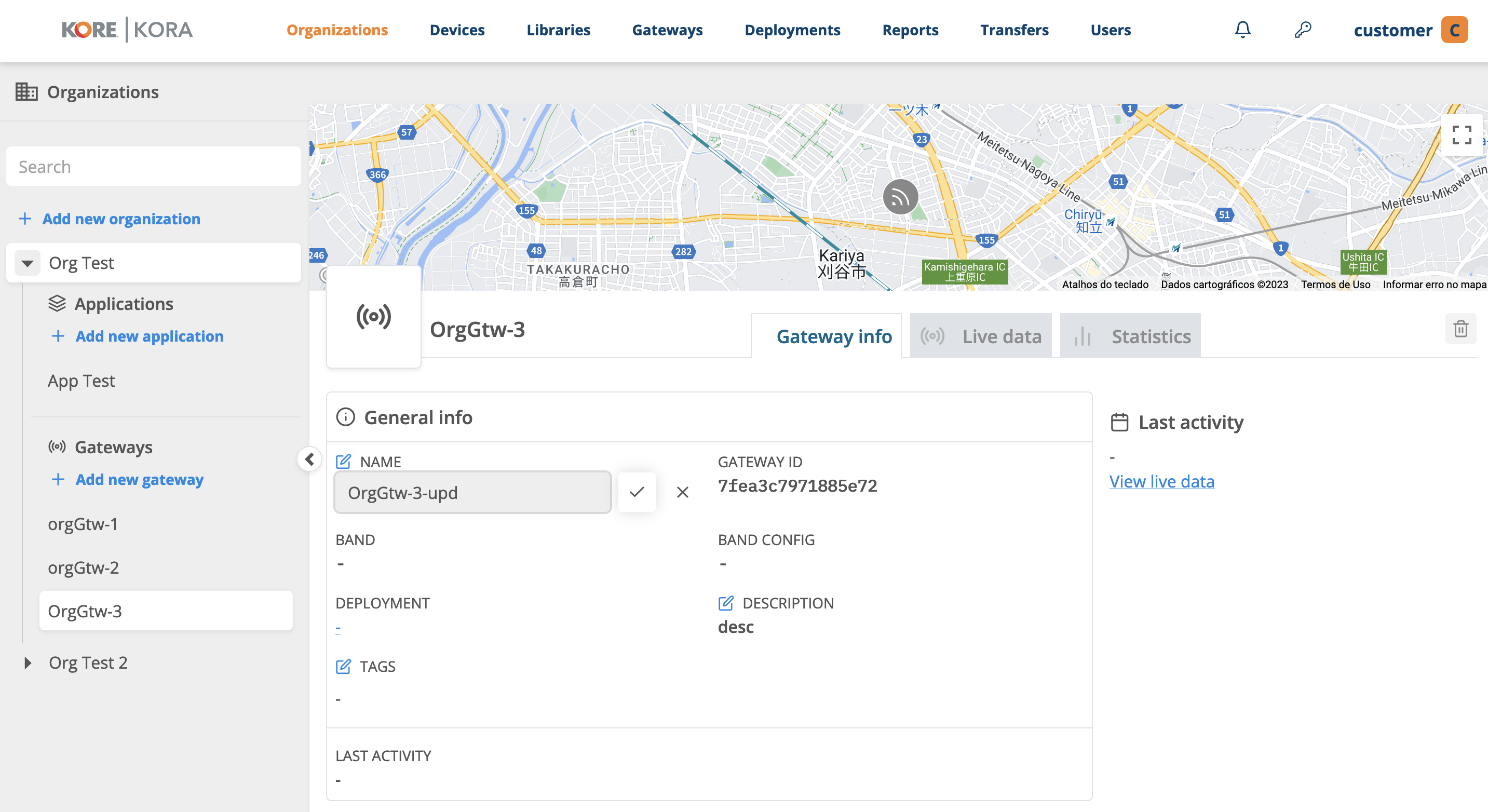This screenshot has width=1488, height=812.
Task: Expand the Org Test 2 node
Action: pyautogui.click(x=27, y=662)
